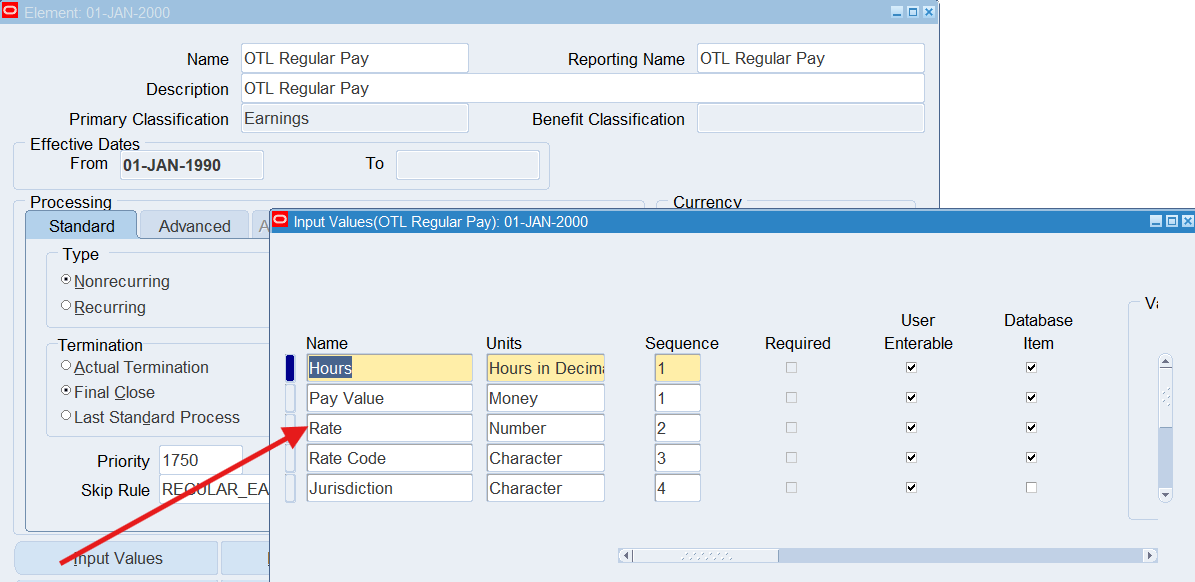Click the Oracle icon in Element window title bar

[x=10, y=12]
